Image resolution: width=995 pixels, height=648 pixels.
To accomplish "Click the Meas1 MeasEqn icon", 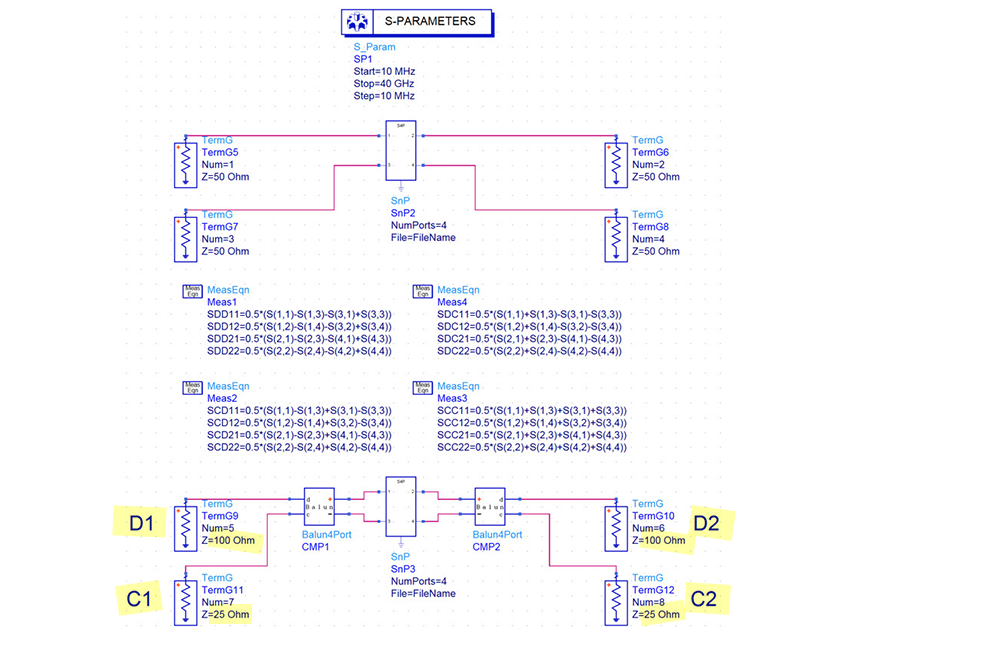I will (x=192, y=291).
